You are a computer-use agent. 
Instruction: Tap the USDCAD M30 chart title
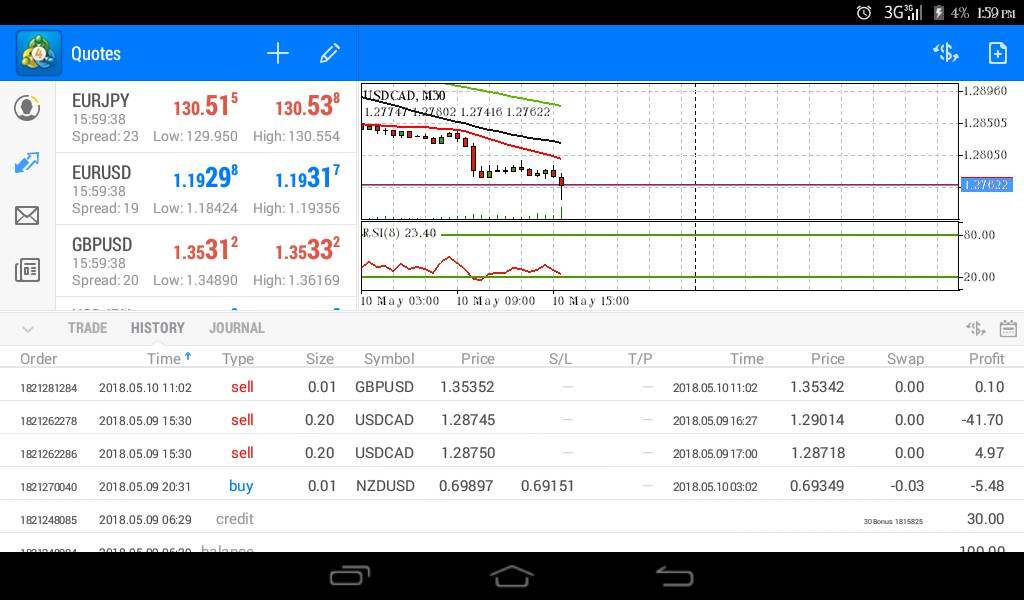tap(404, 95)
